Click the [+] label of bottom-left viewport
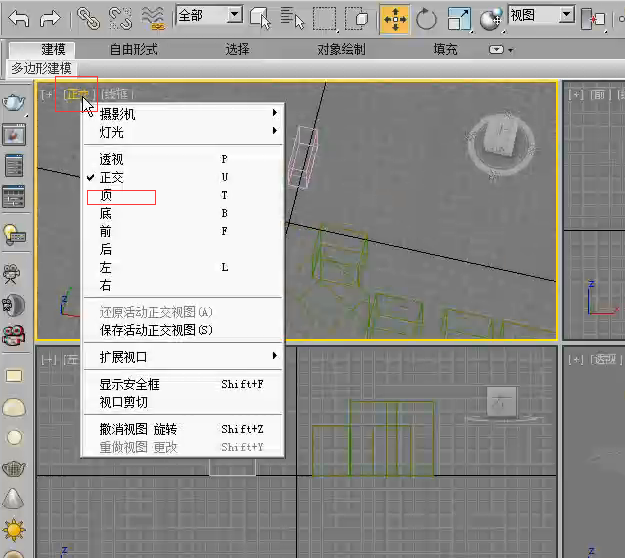The width and height of the screenshot is (625, 558). point(49,360)
